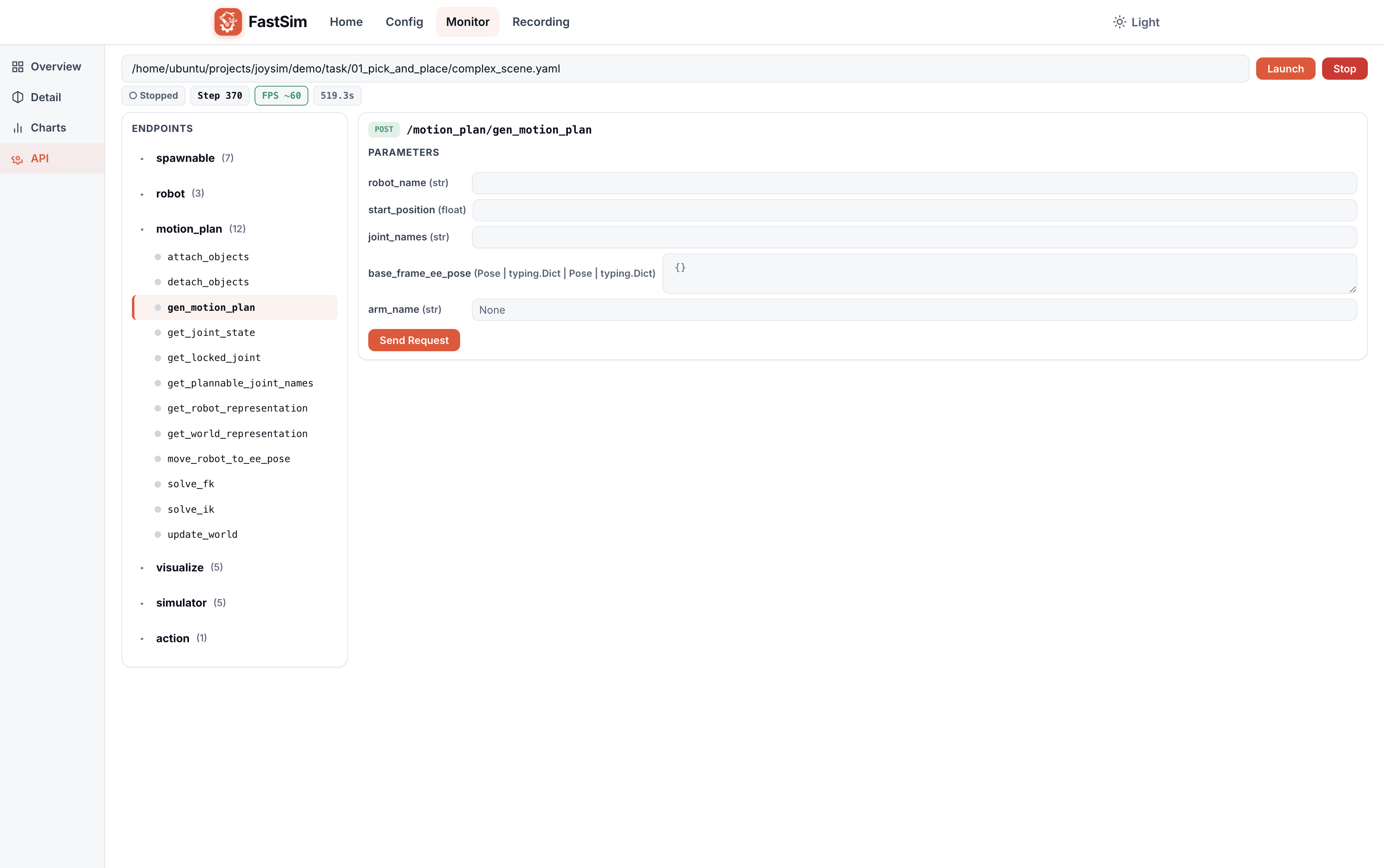Viewport: 1384px width, 868px height.
Task: Click the arm_name input field
Action: pos(914,310)
